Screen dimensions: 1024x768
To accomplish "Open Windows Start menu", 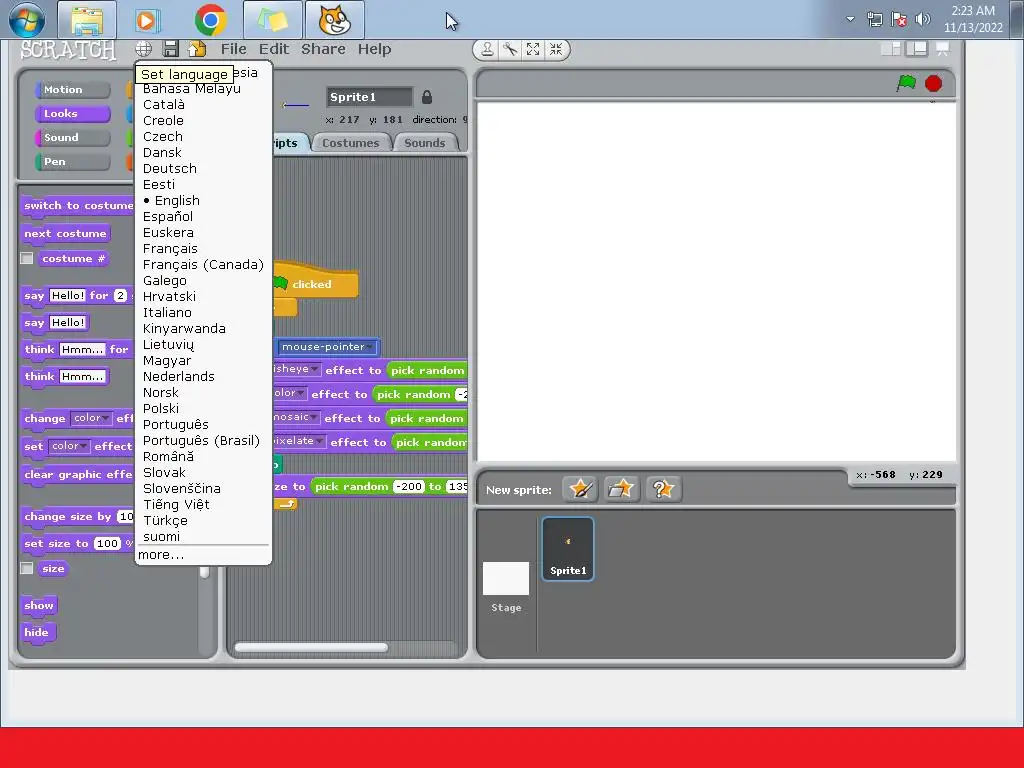I will pos(27,20).
